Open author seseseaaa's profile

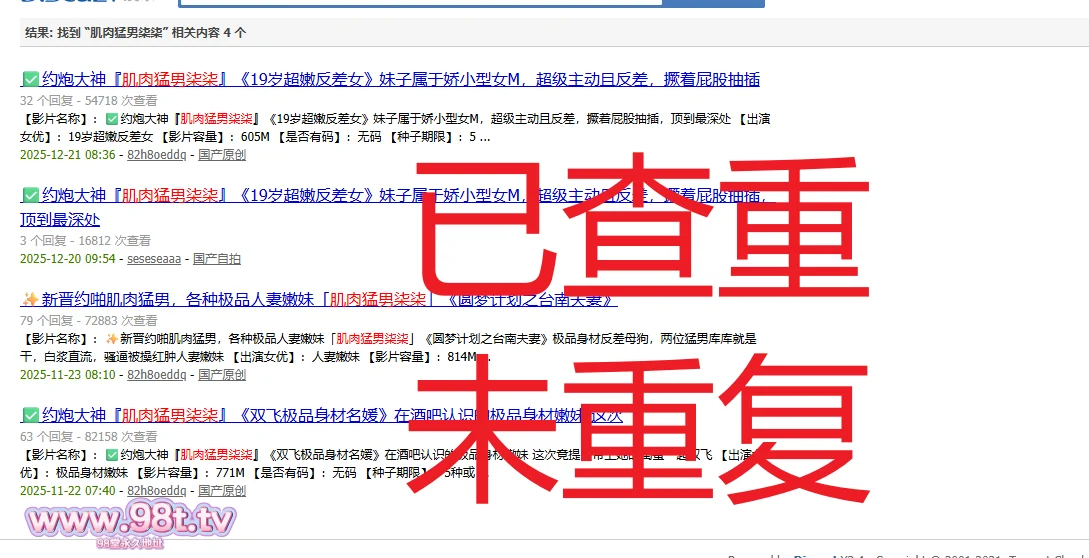pyautogui.click(x=154, y=259)
